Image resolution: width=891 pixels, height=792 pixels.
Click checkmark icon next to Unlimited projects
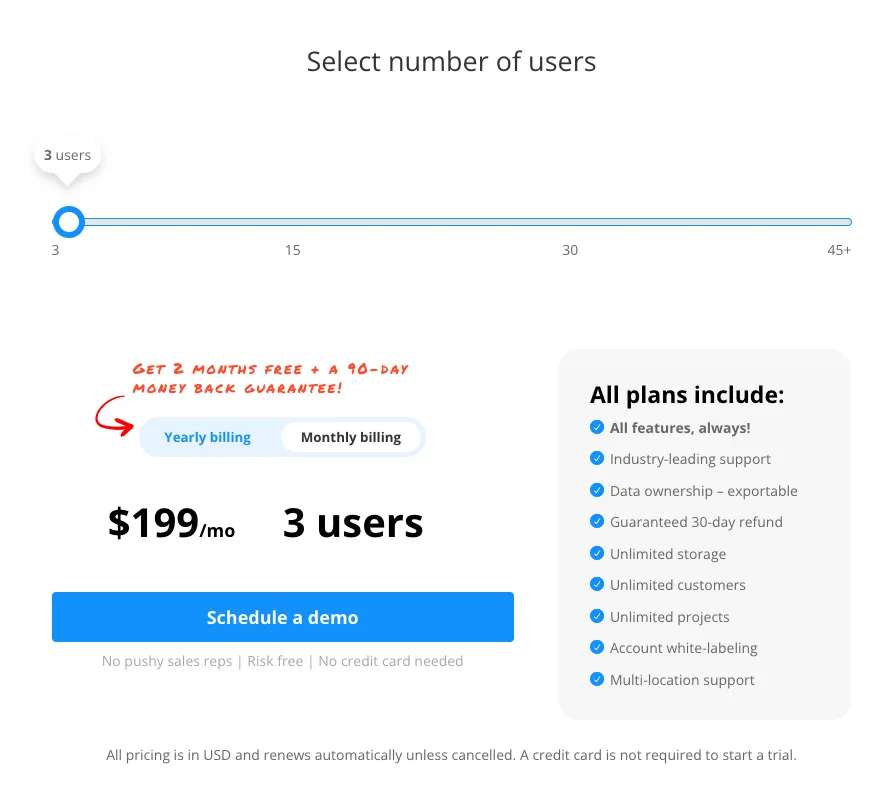(597, 617)
